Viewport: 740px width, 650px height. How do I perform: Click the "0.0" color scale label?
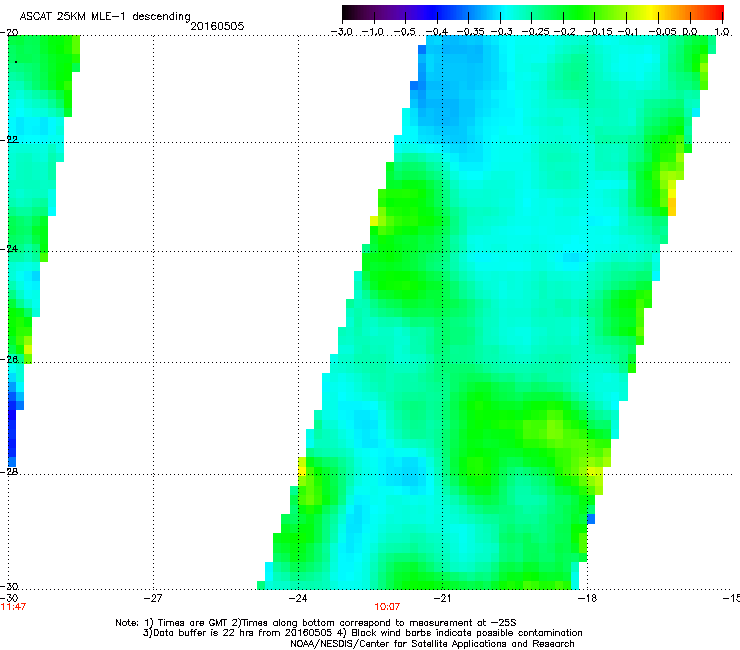coord(690,32)
